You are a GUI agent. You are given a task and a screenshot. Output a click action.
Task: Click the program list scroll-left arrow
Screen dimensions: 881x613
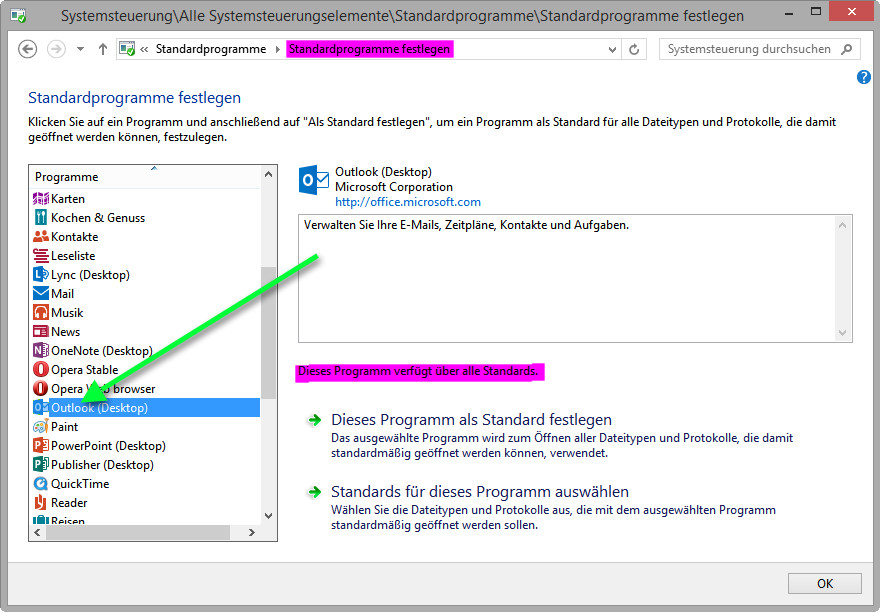pyautogui.click(x=38, y=532)
